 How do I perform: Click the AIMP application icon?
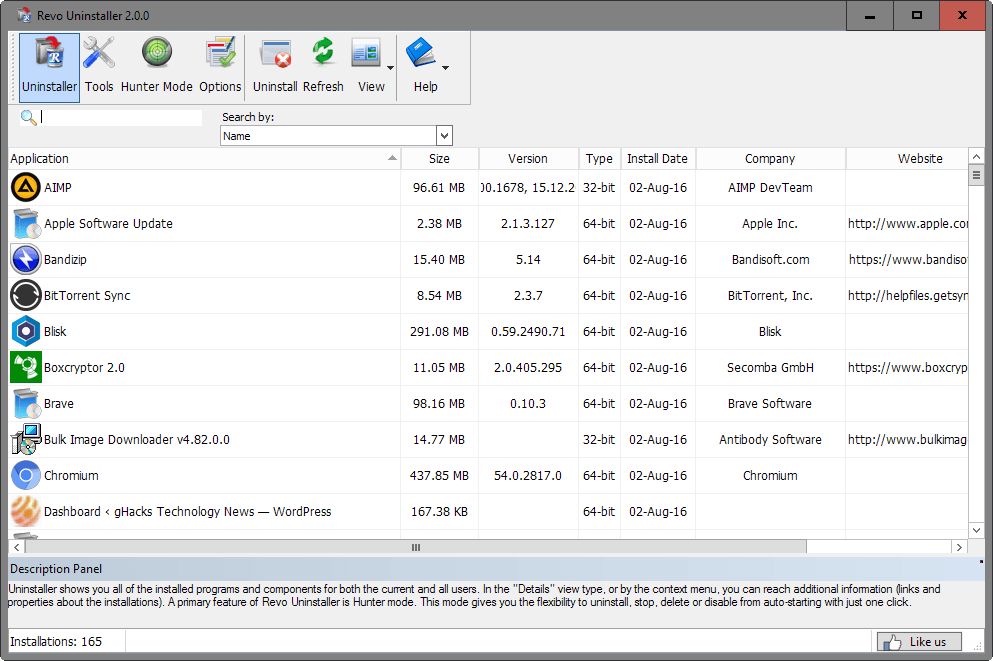25,187
